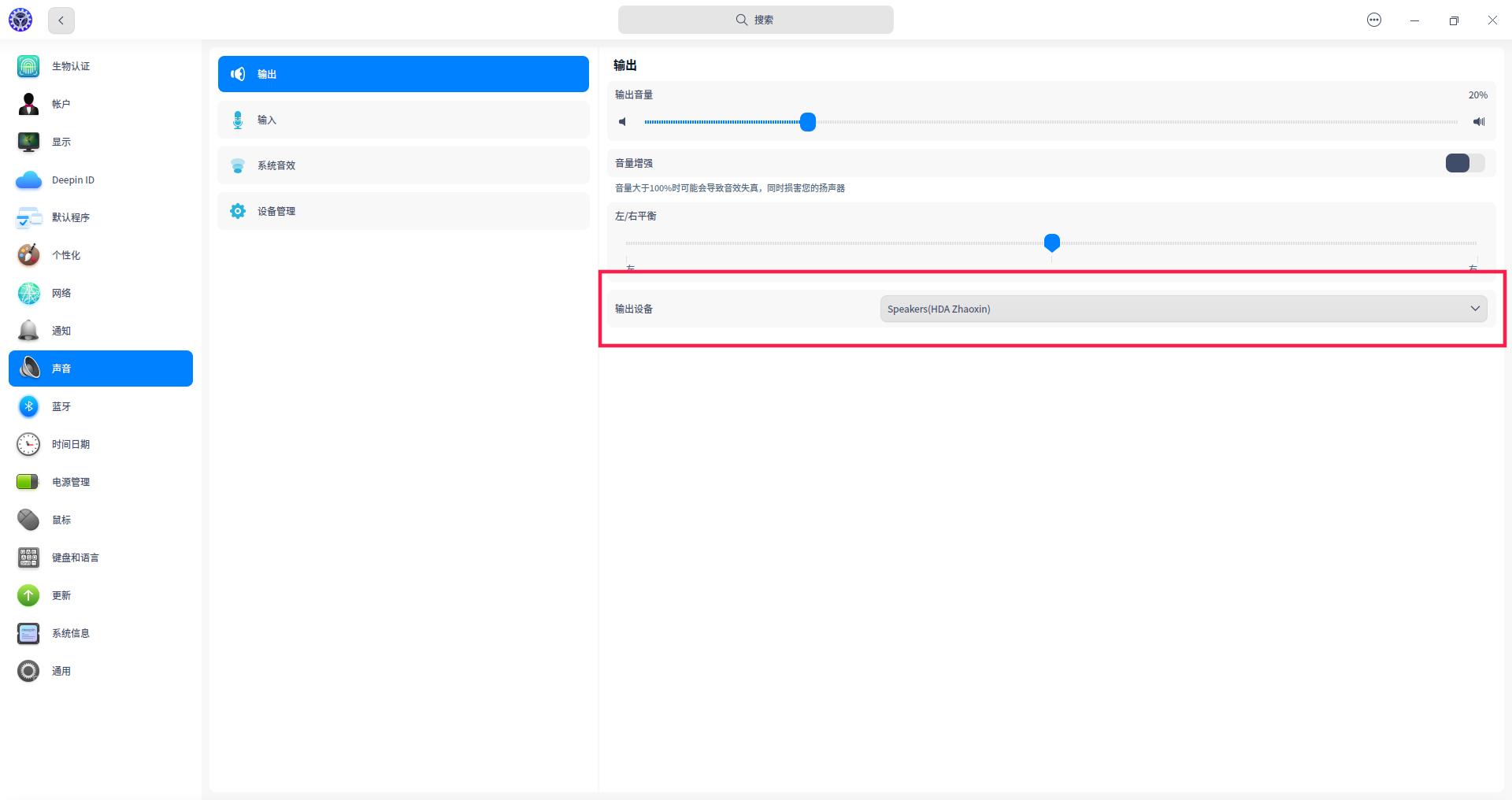Go to 通用 settings label
Screen dimensions: 1512x800
pos(61,671)
